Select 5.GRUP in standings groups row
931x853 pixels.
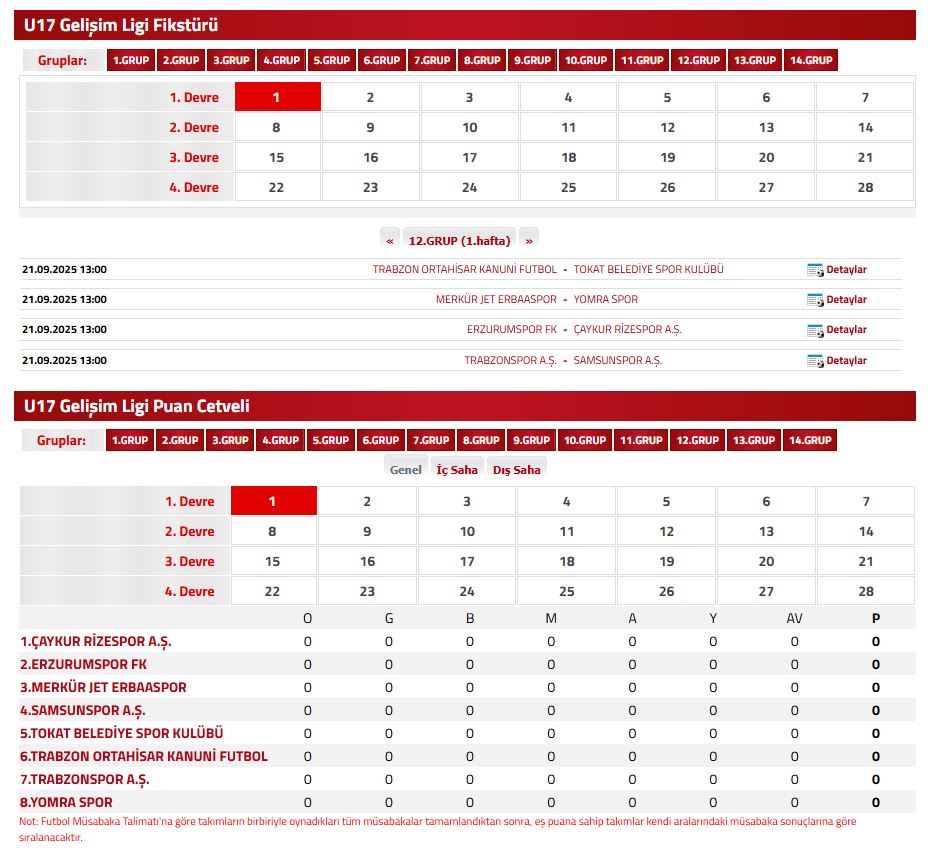pyautogui.click(x=330, y=440)
